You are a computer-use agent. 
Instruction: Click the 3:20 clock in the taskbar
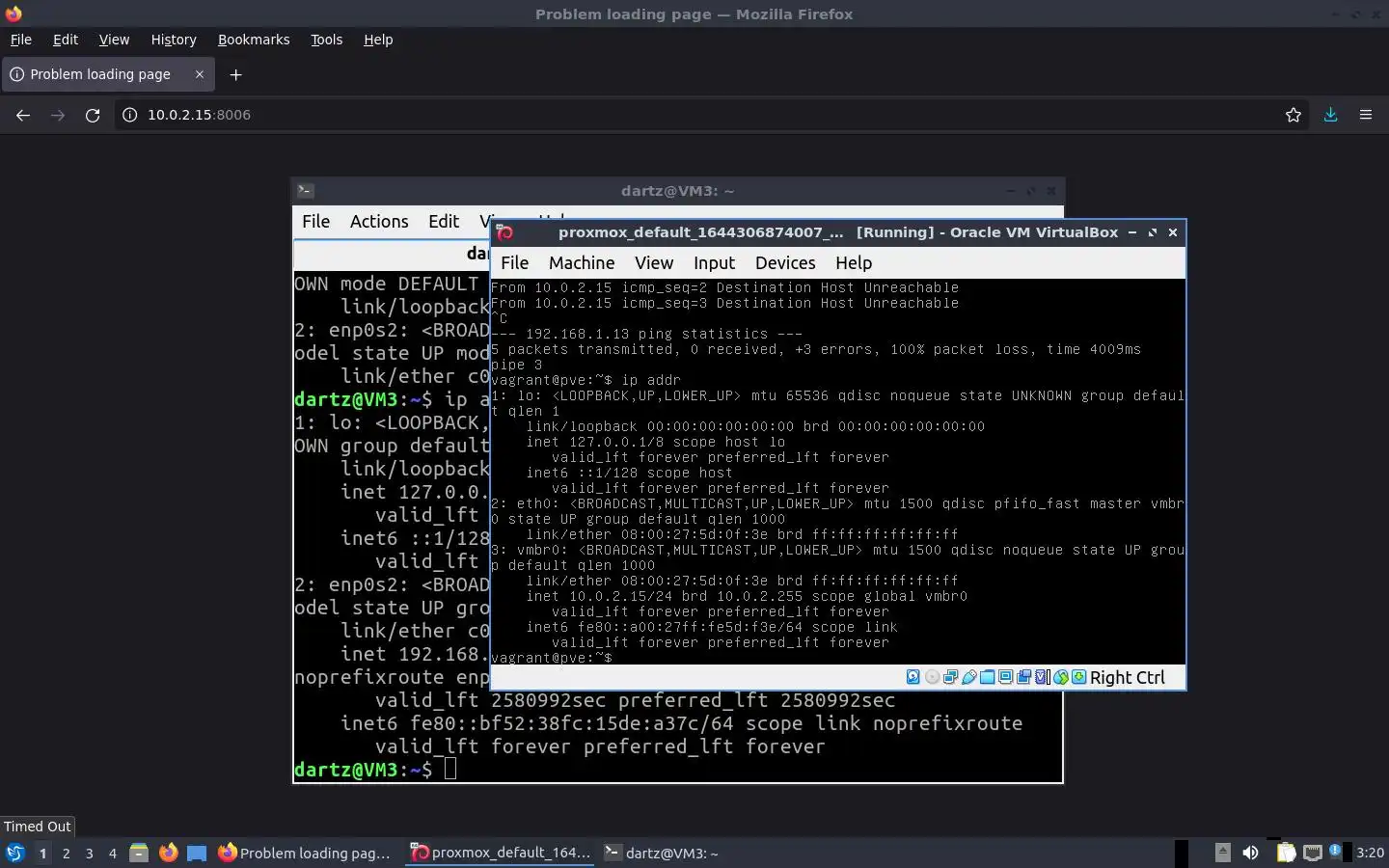1370,853
